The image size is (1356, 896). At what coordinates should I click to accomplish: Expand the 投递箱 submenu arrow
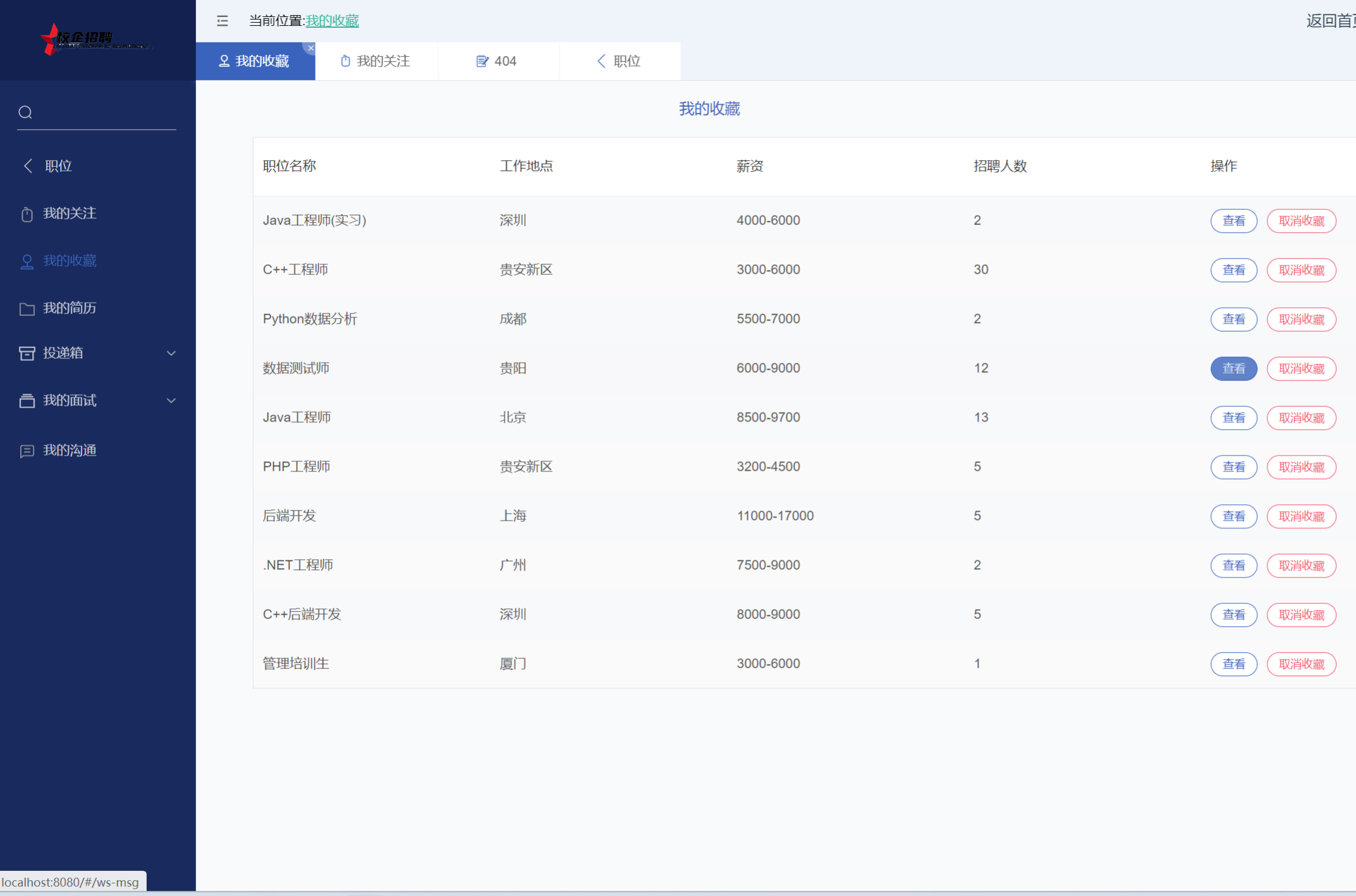coord(171,353)
